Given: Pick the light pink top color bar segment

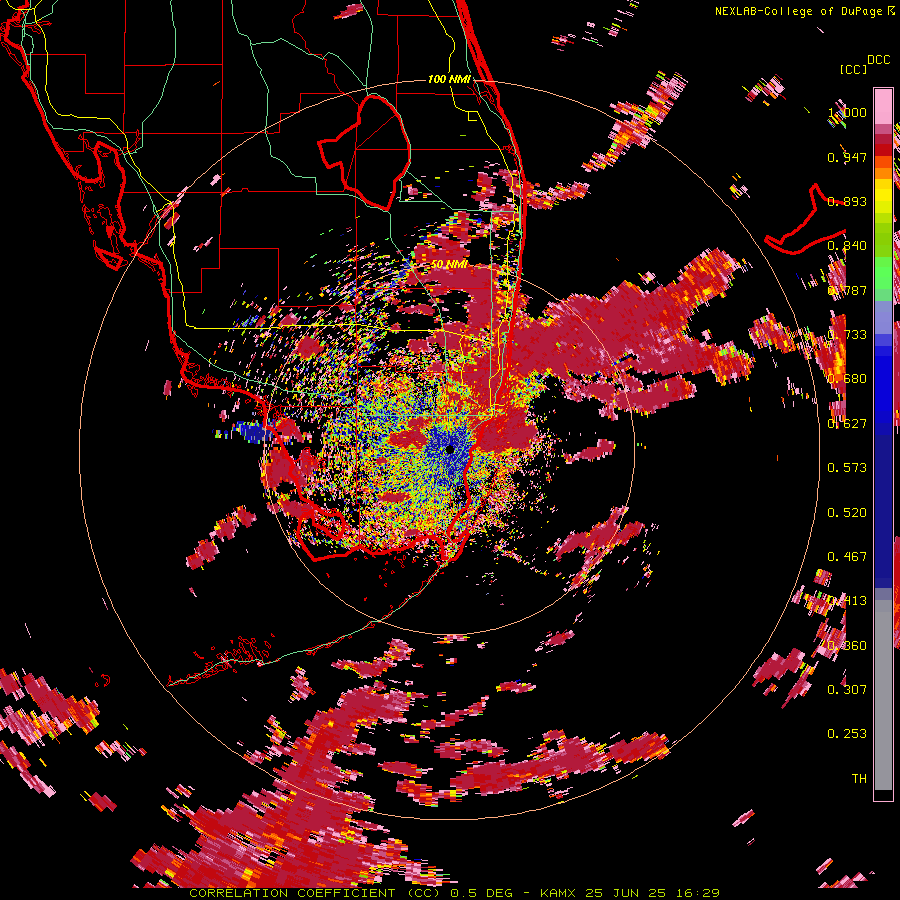Looking at the screenshot, I should point(883,106).
